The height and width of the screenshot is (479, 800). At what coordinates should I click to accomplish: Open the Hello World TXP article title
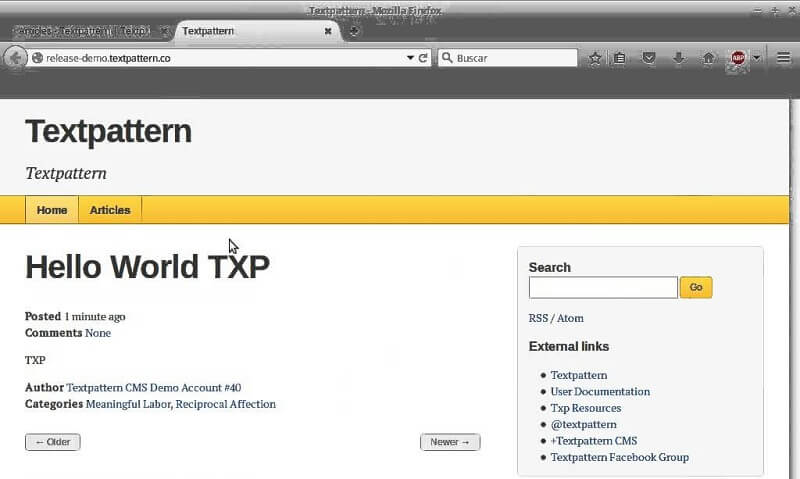147,266
